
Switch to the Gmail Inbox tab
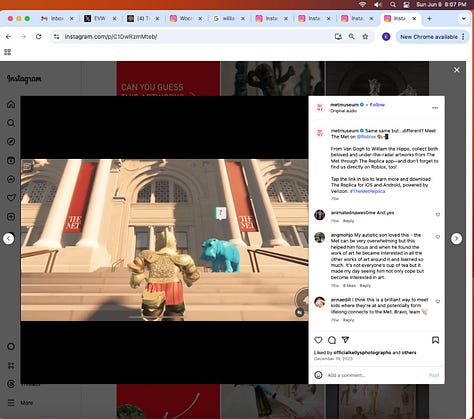(x=57, y=19)
